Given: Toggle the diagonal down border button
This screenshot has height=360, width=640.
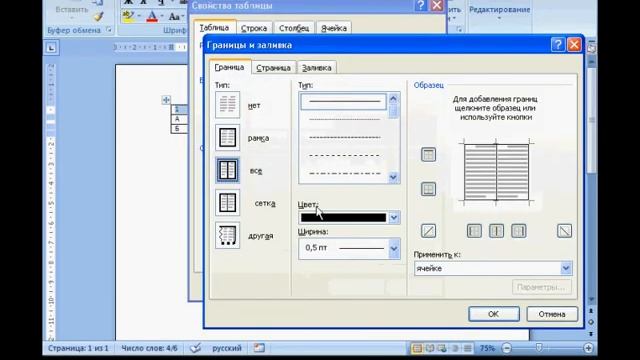Looking at the screenshot, I should click(x=564, y=231).
